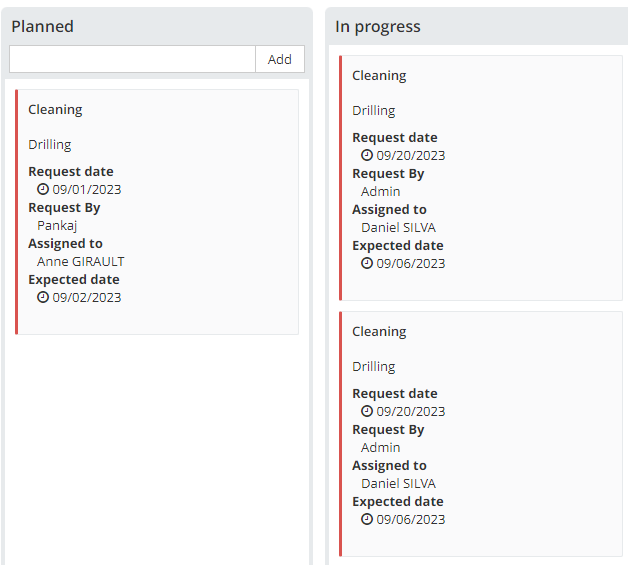This screenshot has height=565, width=628.
Task: Click Admin requester in bottom In progress card
Action: click(x=381, y=447)
